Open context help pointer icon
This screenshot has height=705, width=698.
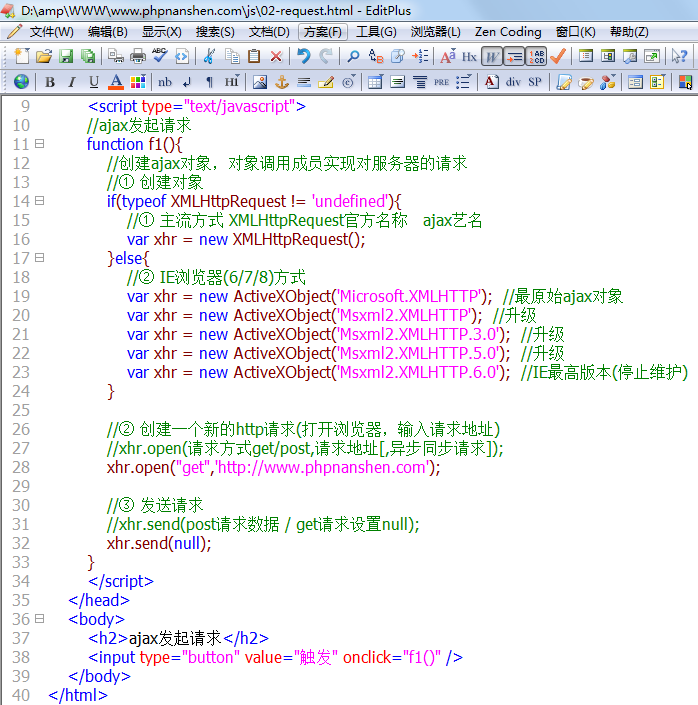click(679, 56)
